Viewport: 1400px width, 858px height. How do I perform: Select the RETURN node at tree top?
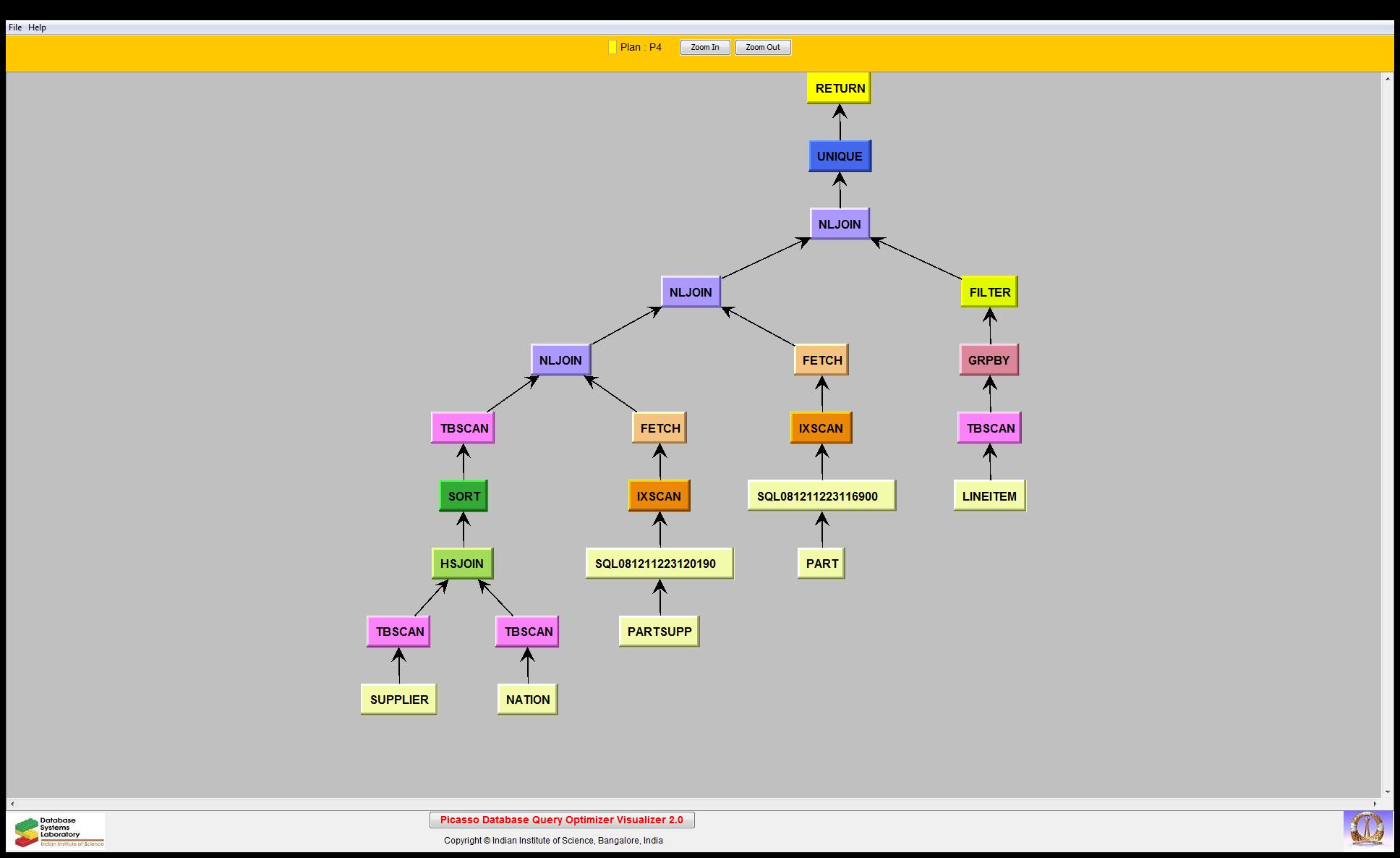(x=839, y=88)
